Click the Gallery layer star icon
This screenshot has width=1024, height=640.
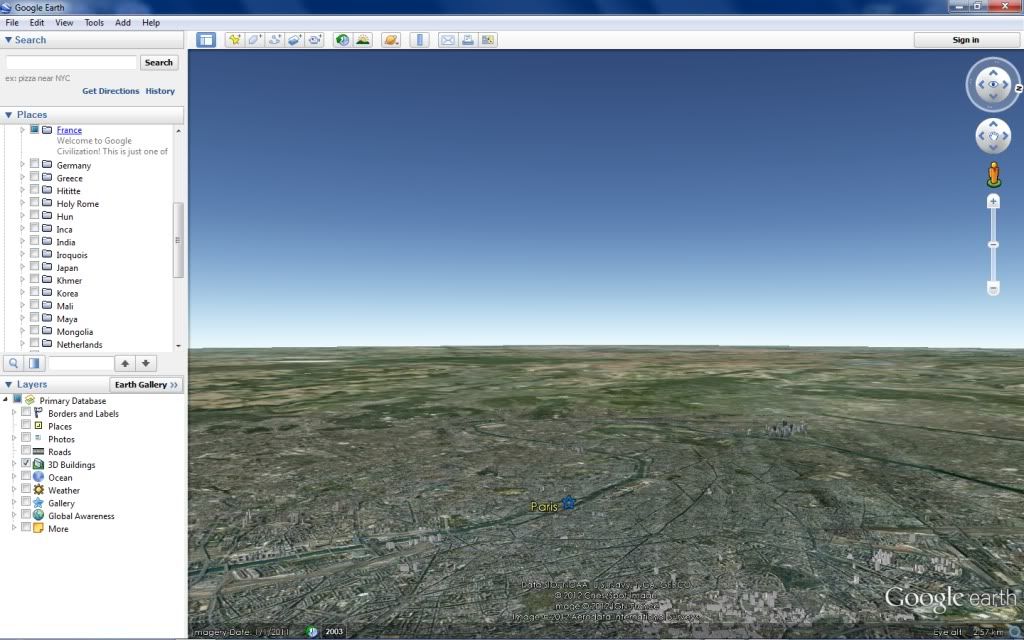[x=39, y=503]
